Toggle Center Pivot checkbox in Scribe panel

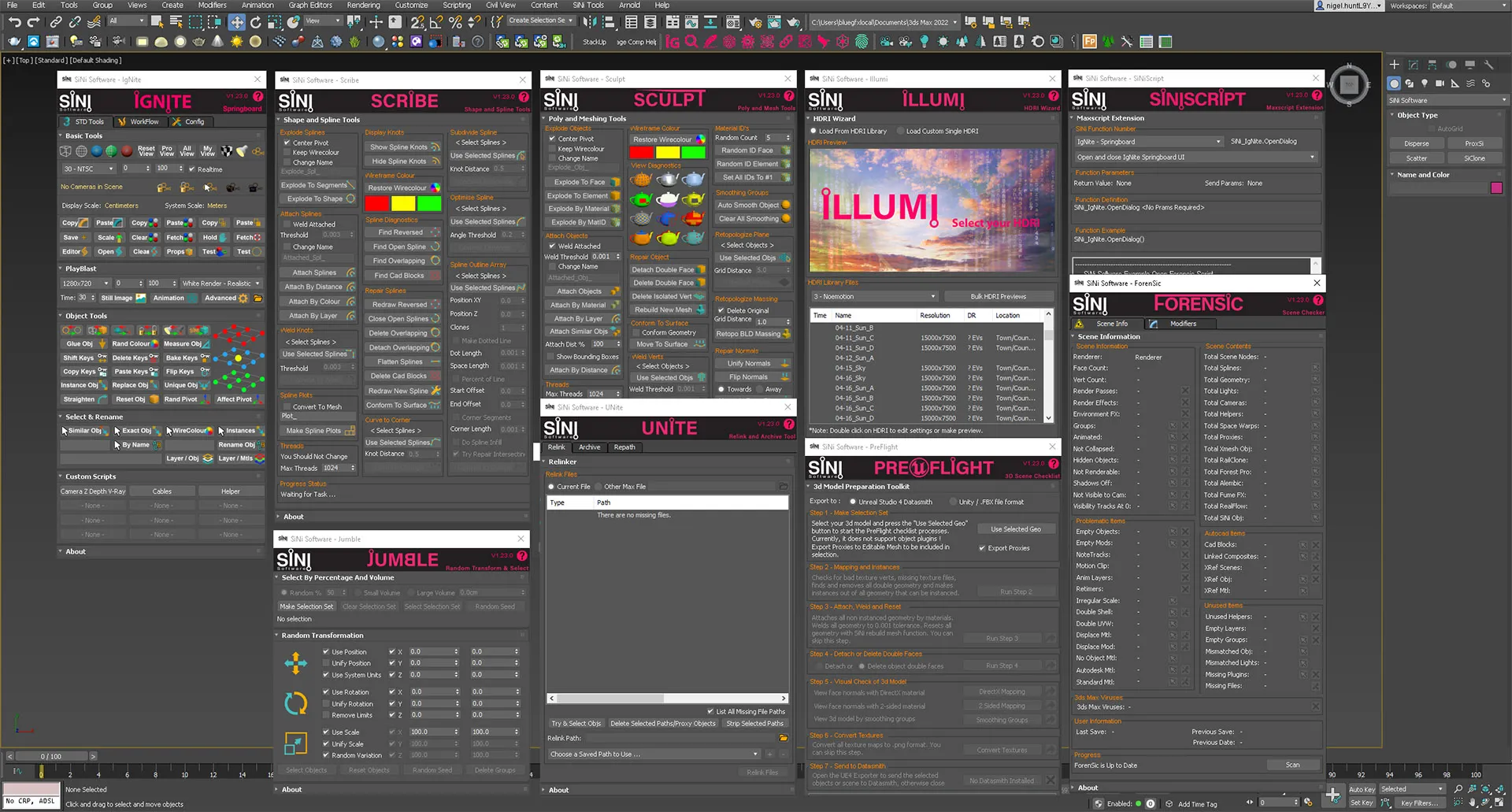[287, 143]
